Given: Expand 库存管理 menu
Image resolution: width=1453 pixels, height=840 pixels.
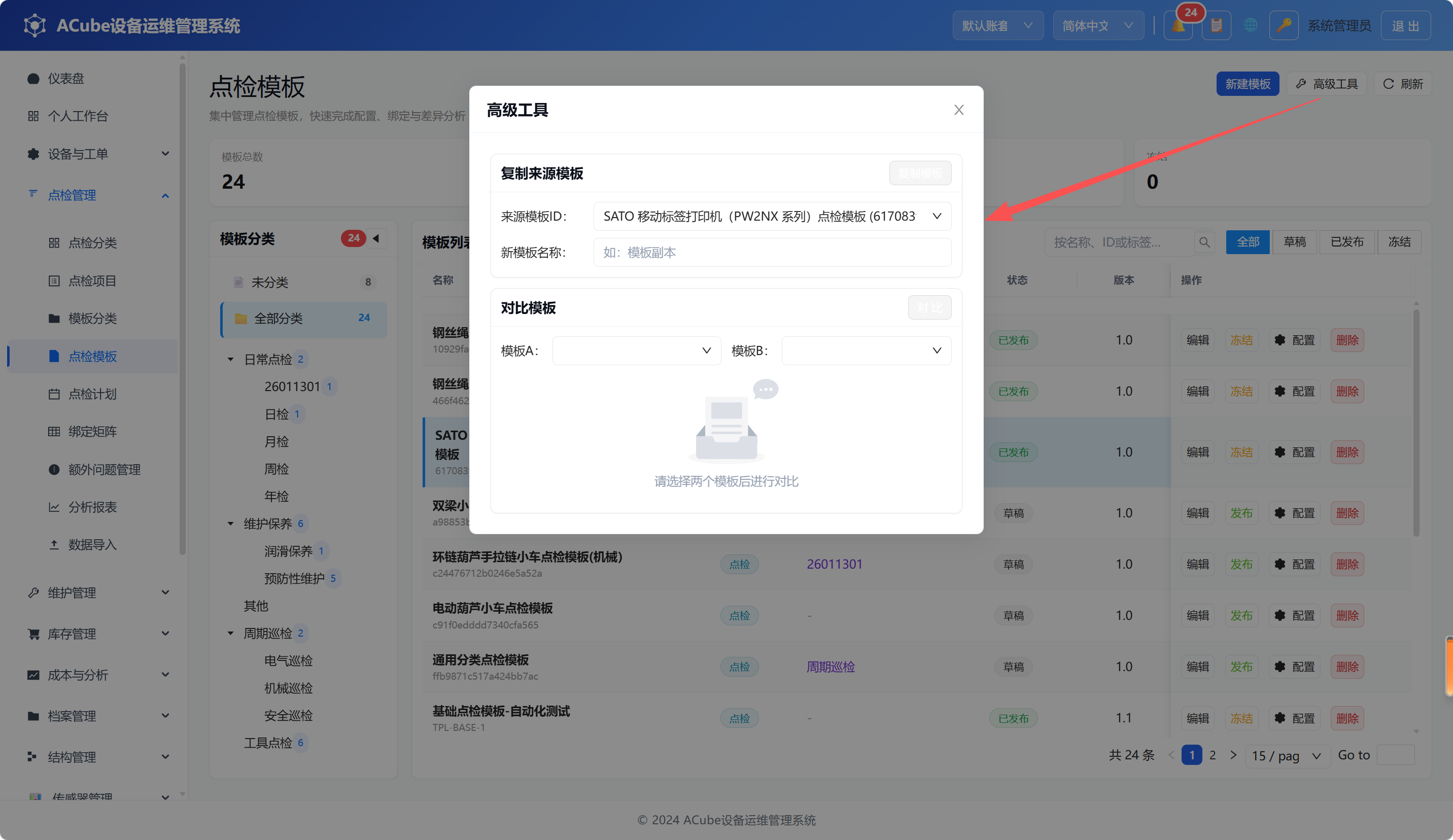Looking at the screenshot, I should [x=98, y=634].
